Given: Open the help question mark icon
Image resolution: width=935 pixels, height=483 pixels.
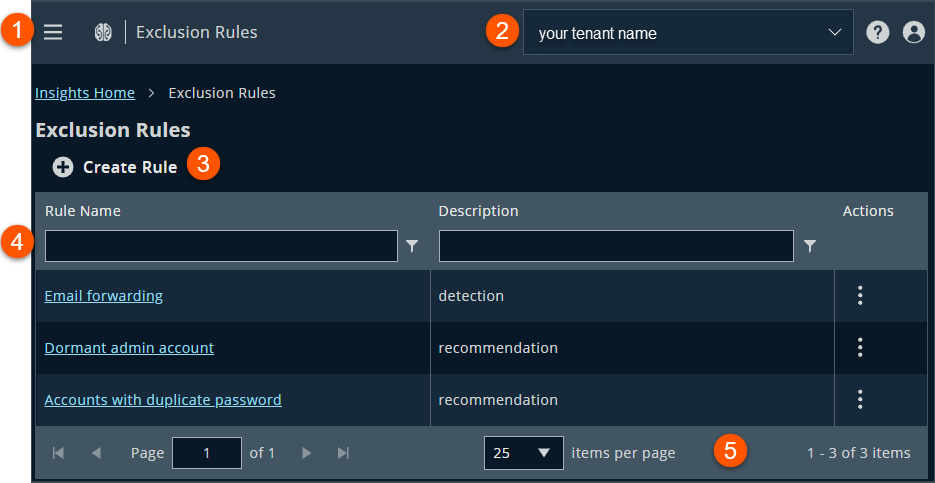Looking at the screenshot, I should coord(878,32).
